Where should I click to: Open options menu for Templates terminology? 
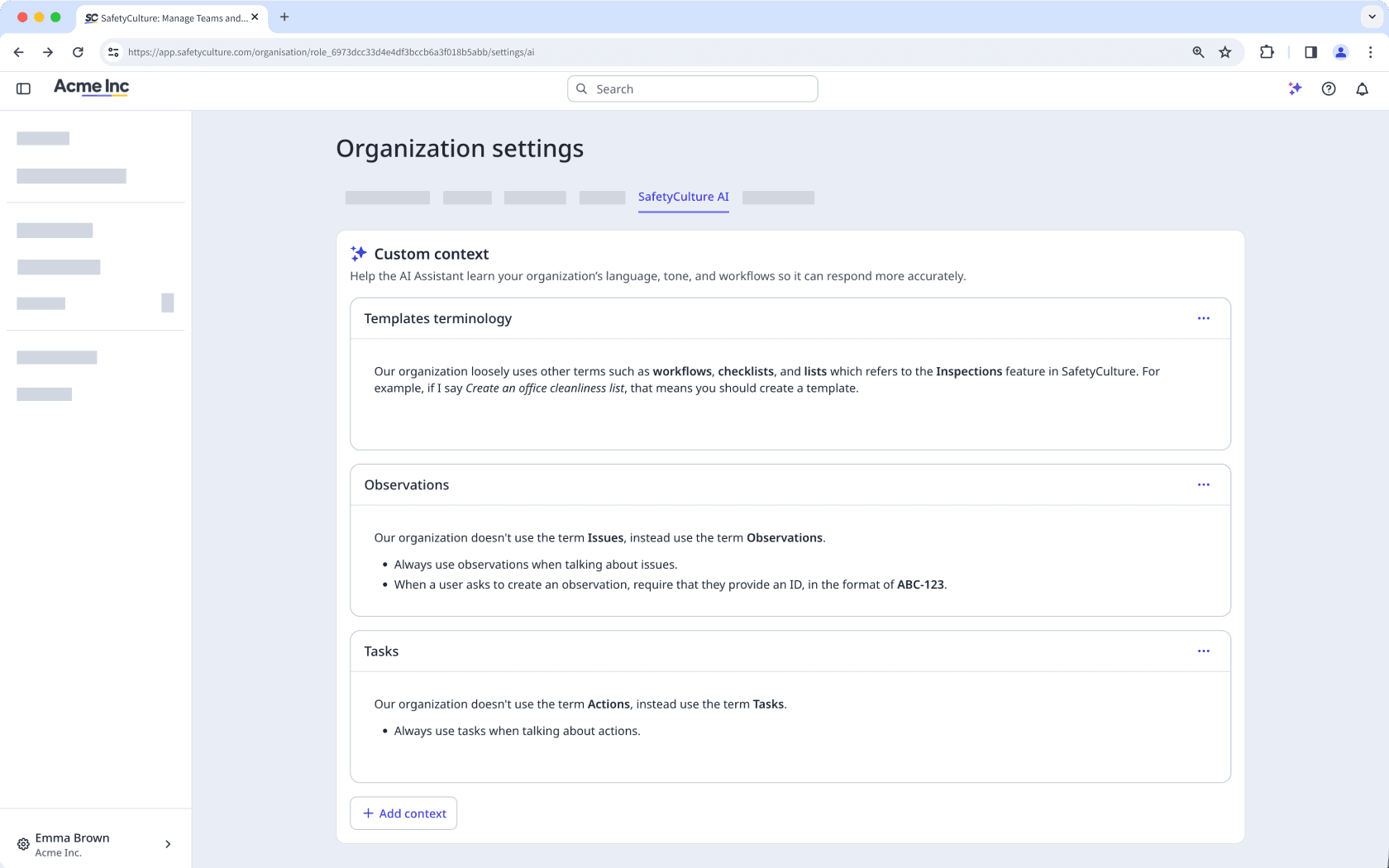coord(1204,318)
